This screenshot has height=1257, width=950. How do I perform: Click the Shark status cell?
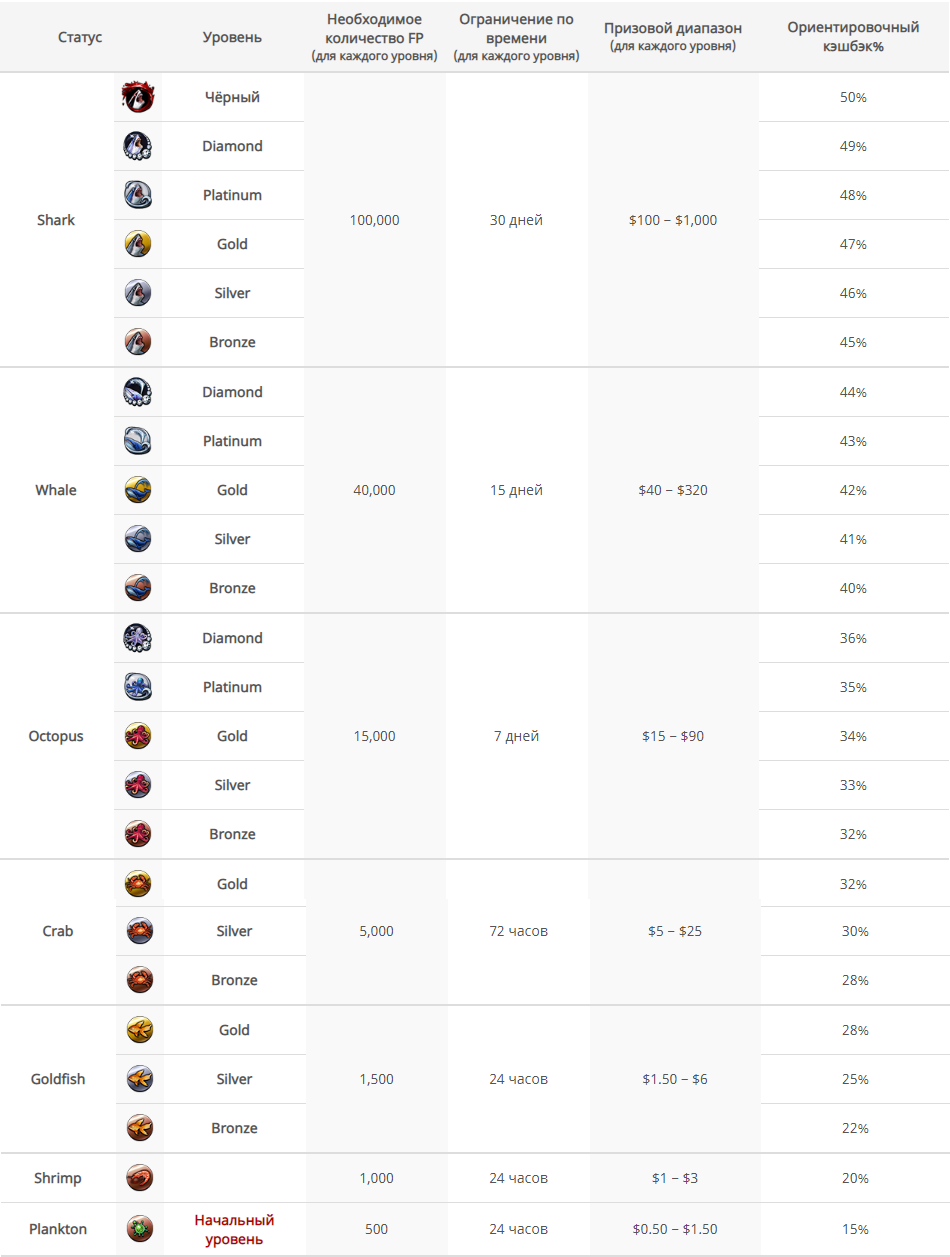tap(56, 220)
